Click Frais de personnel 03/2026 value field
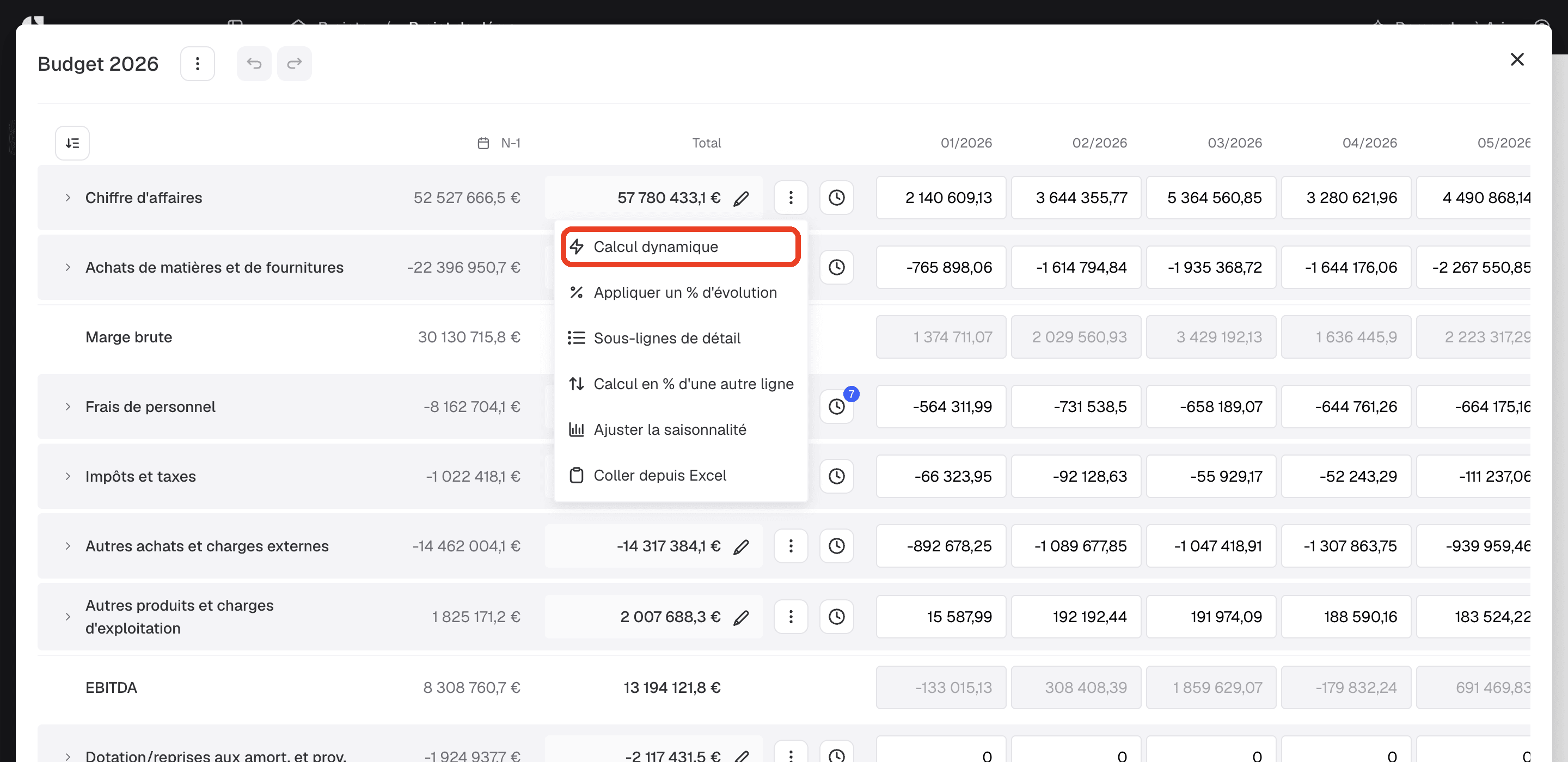Viewport: 1568px width, 762px height. pos(1211,407)
